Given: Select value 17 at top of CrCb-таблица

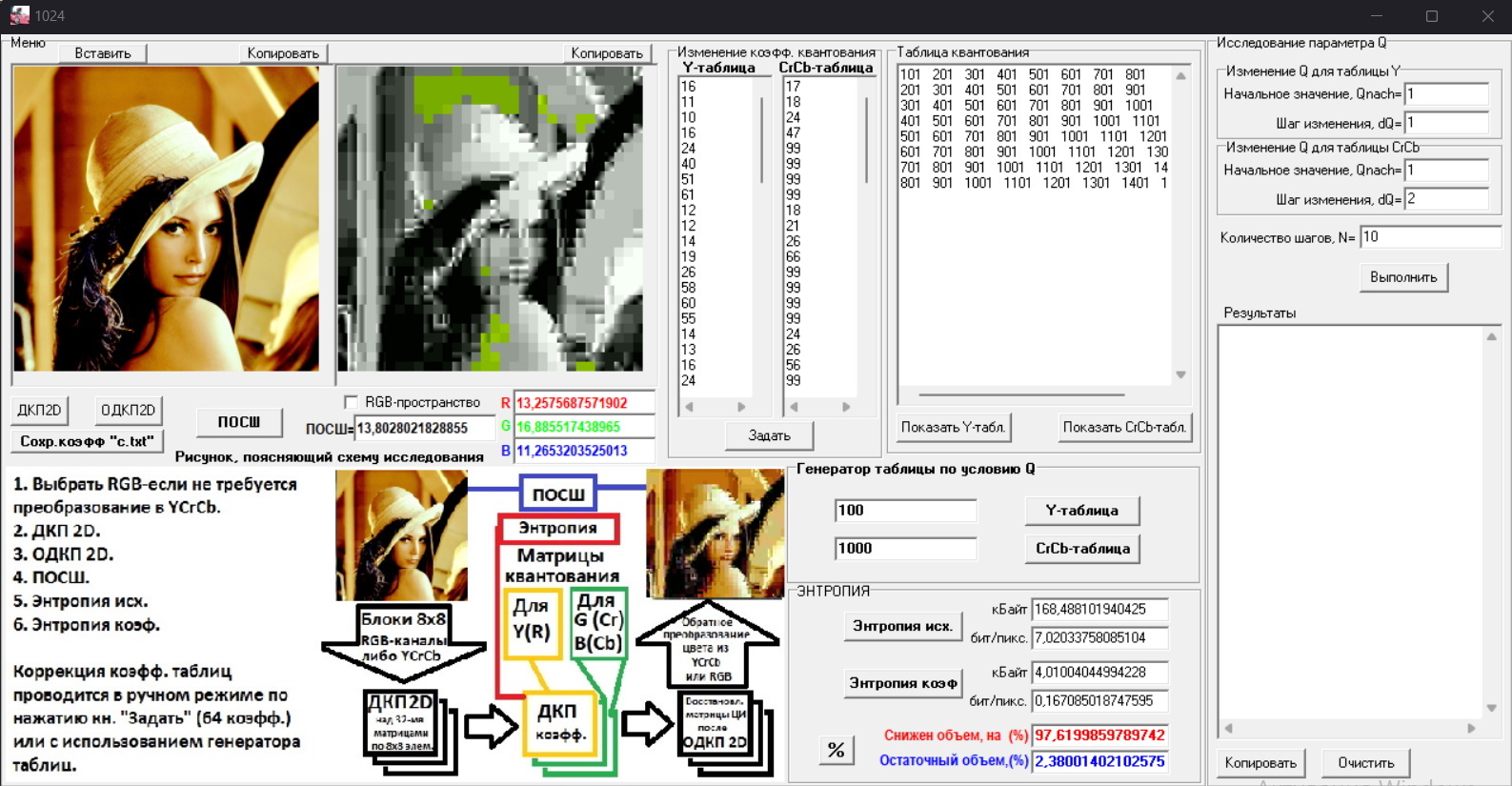Looking at the screenshot, I should click(793, 86).
